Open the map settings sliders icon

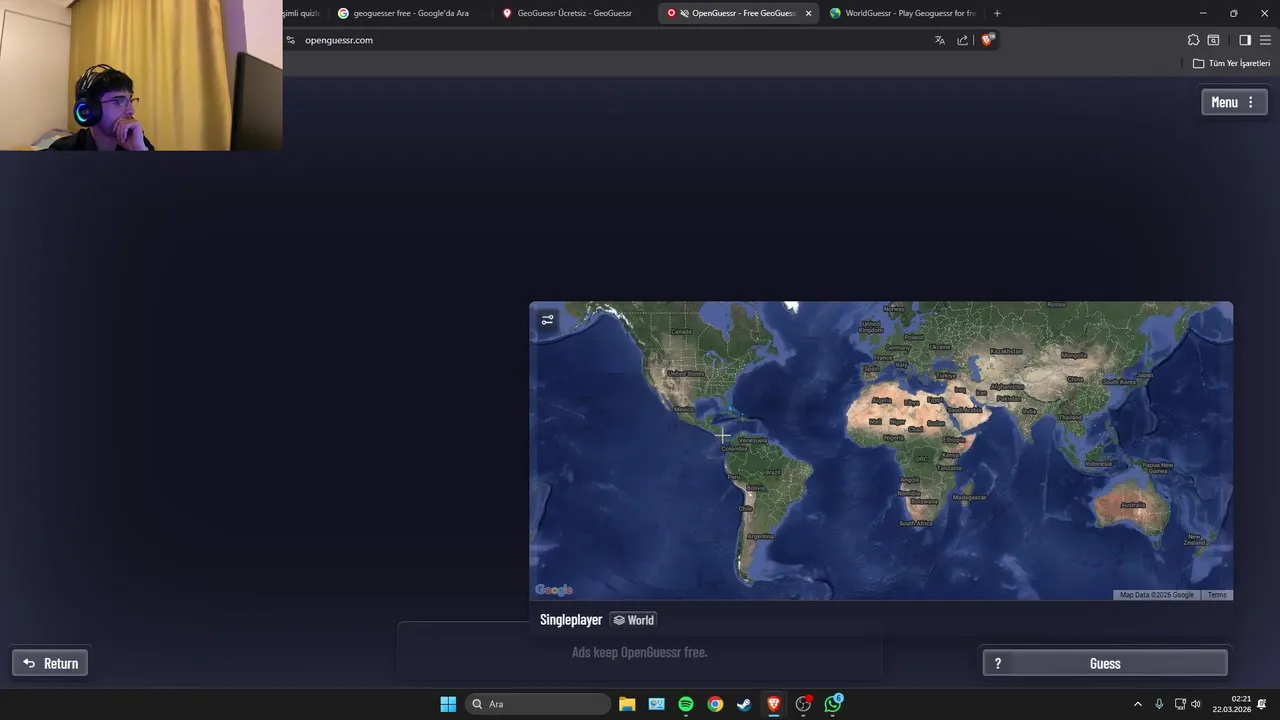pos(547,320)
